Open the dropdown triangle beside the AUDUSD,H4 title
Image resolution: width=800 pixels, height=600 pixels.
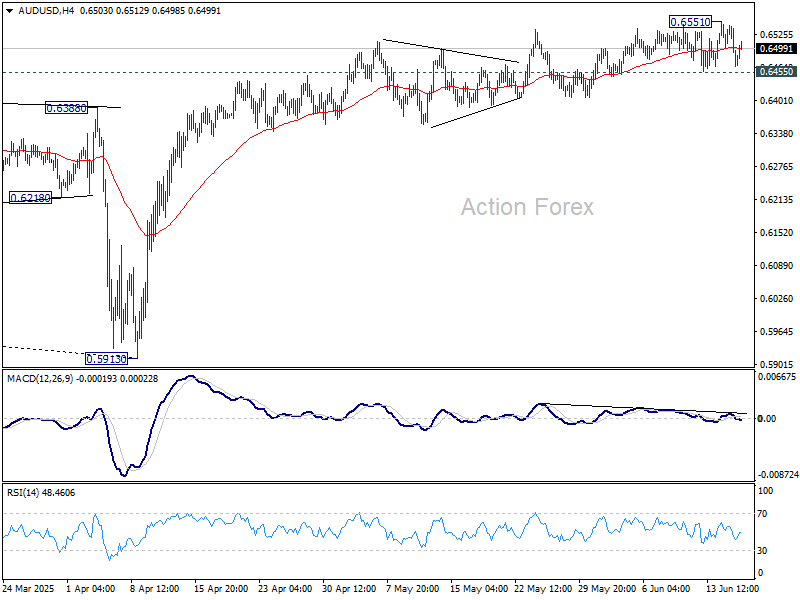coord(9,11)
